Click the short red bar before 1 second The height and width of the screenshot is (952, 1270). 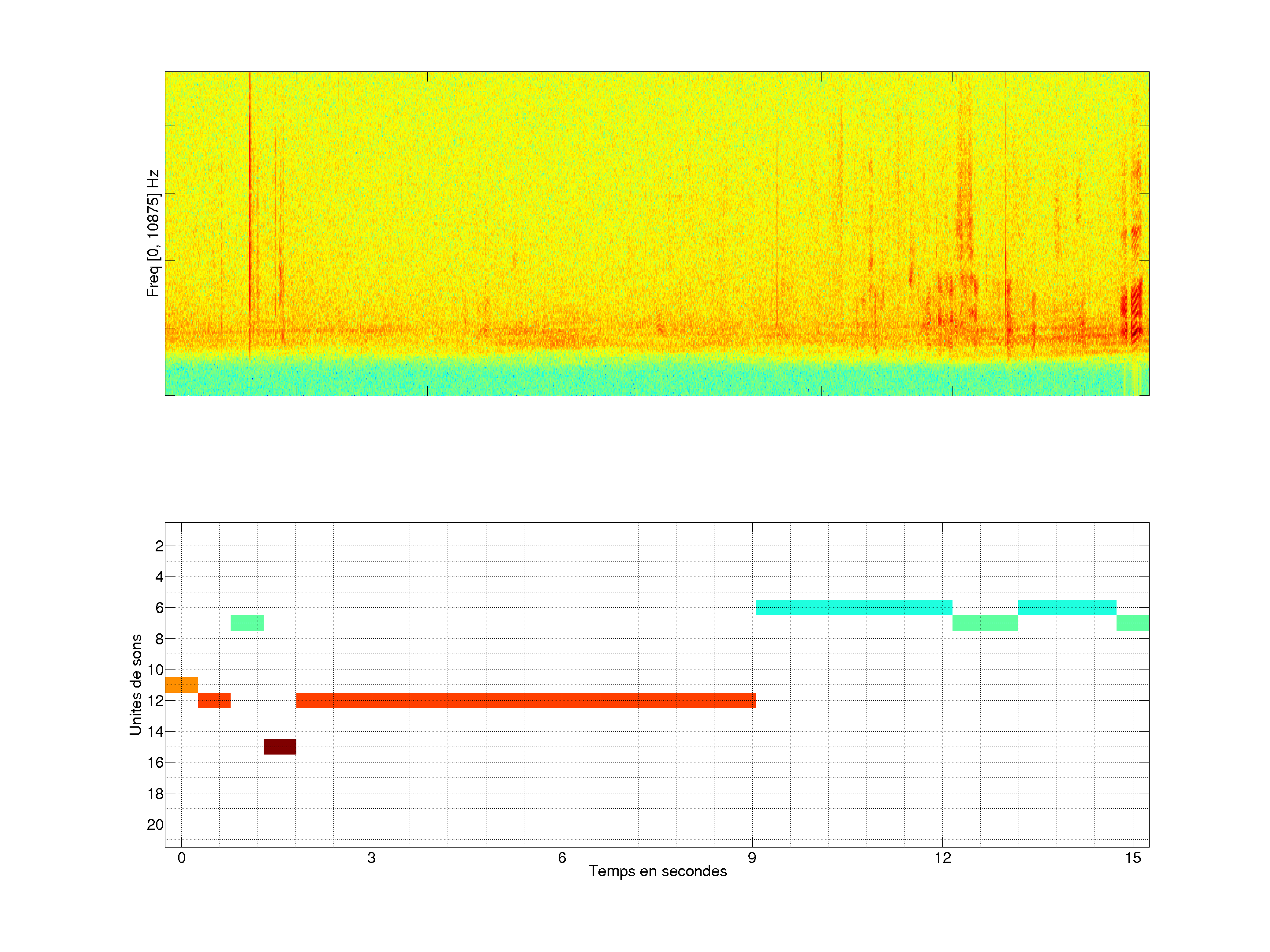pyautogui.click(x=214, y=701)
